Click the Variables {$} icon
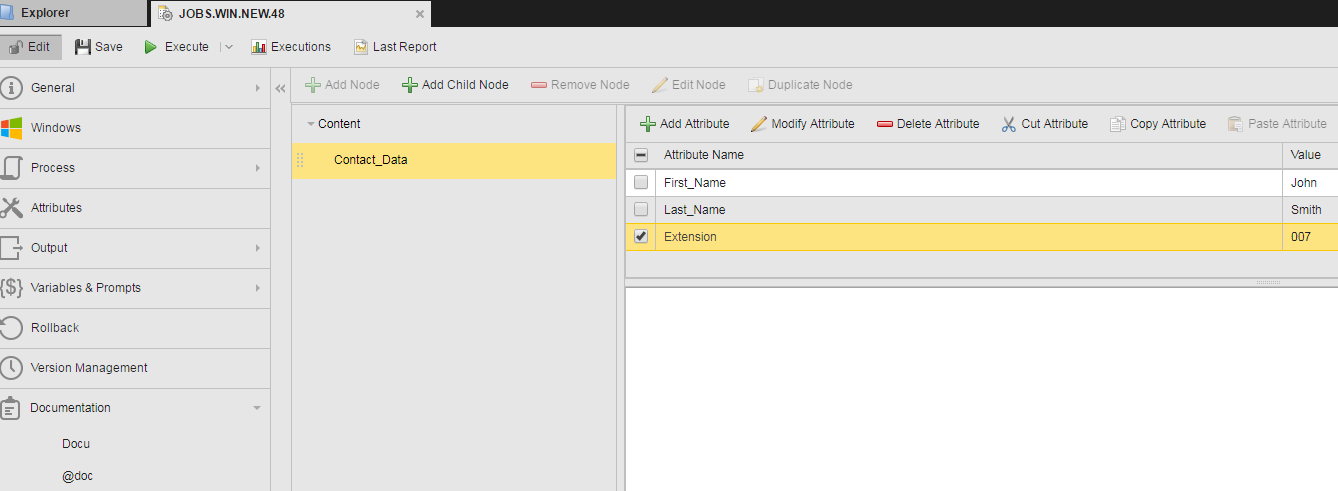 click(12, 288)
